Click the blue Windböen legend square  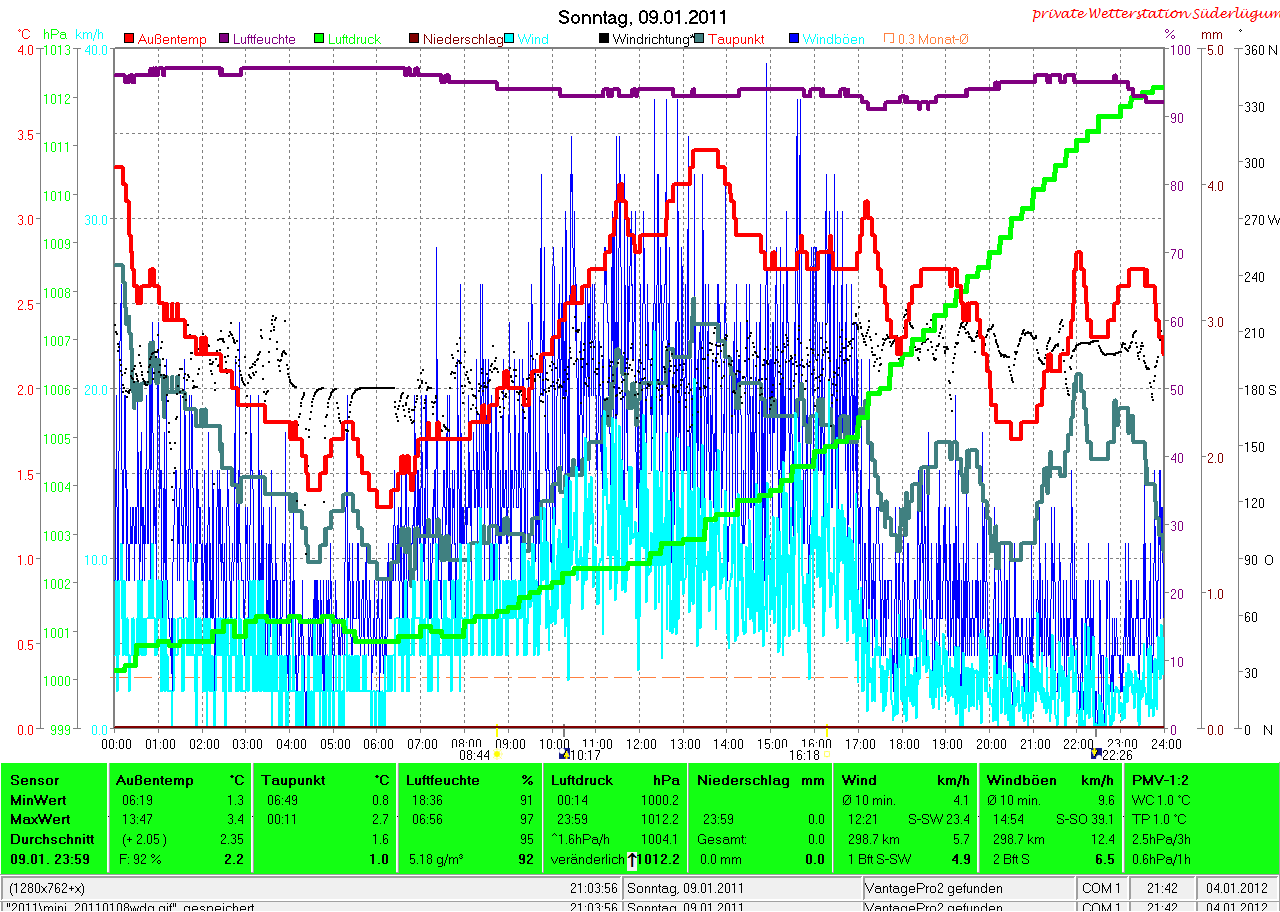(x=793, y=39)
